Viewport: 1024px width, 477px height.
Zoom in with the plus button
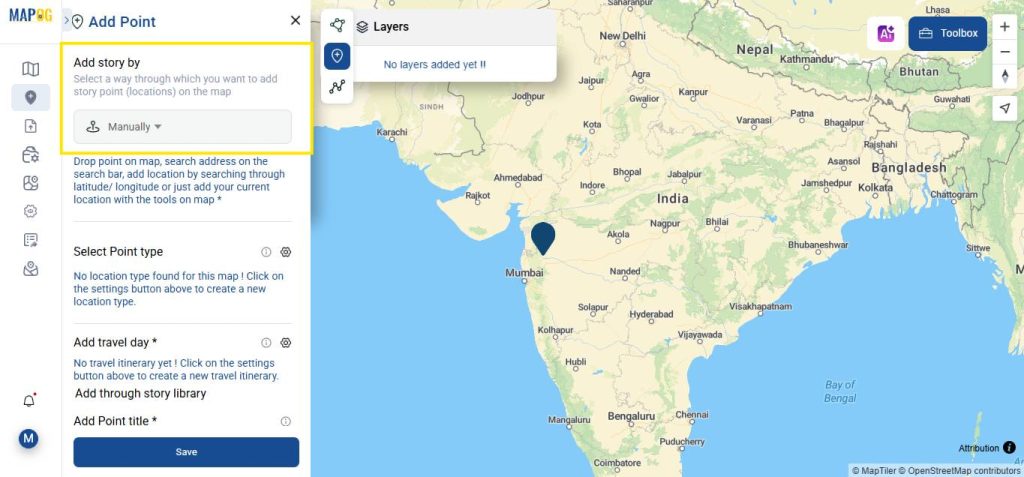coord(1004,27)
